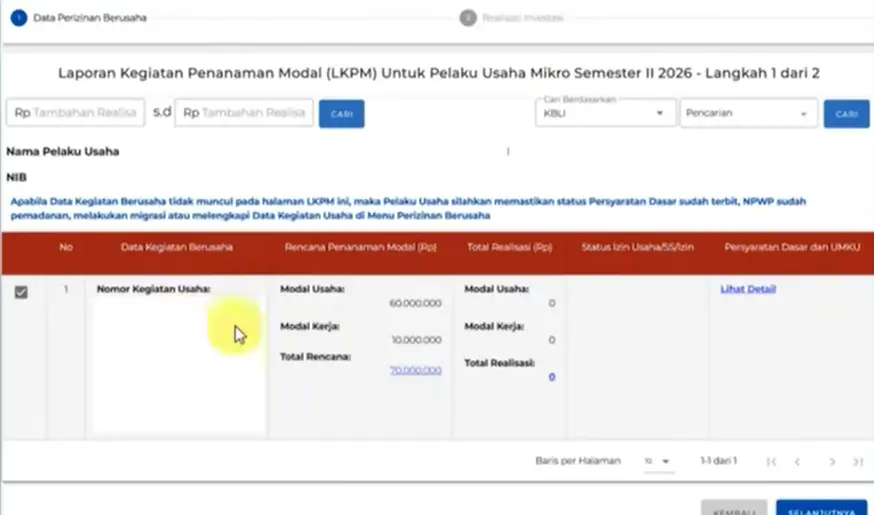Click the Total Realisasi 0 link
Viewport: 874px width, 515px height.
click(551, 377)
